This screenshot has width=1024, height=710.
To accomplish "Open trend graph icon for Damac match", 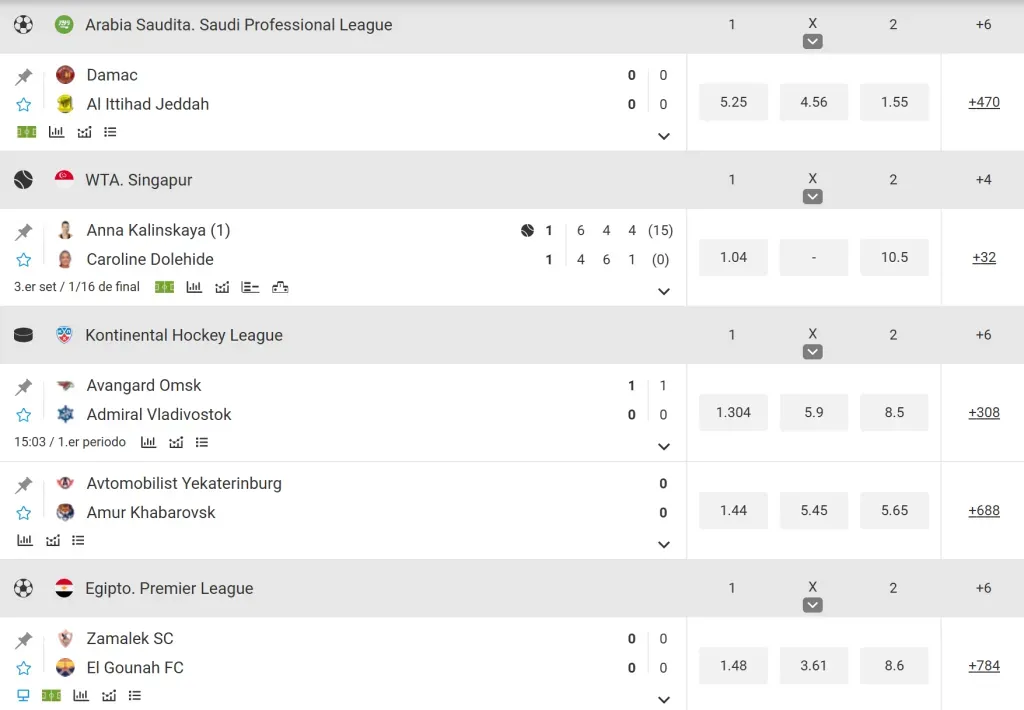I will tap(84, 132).
